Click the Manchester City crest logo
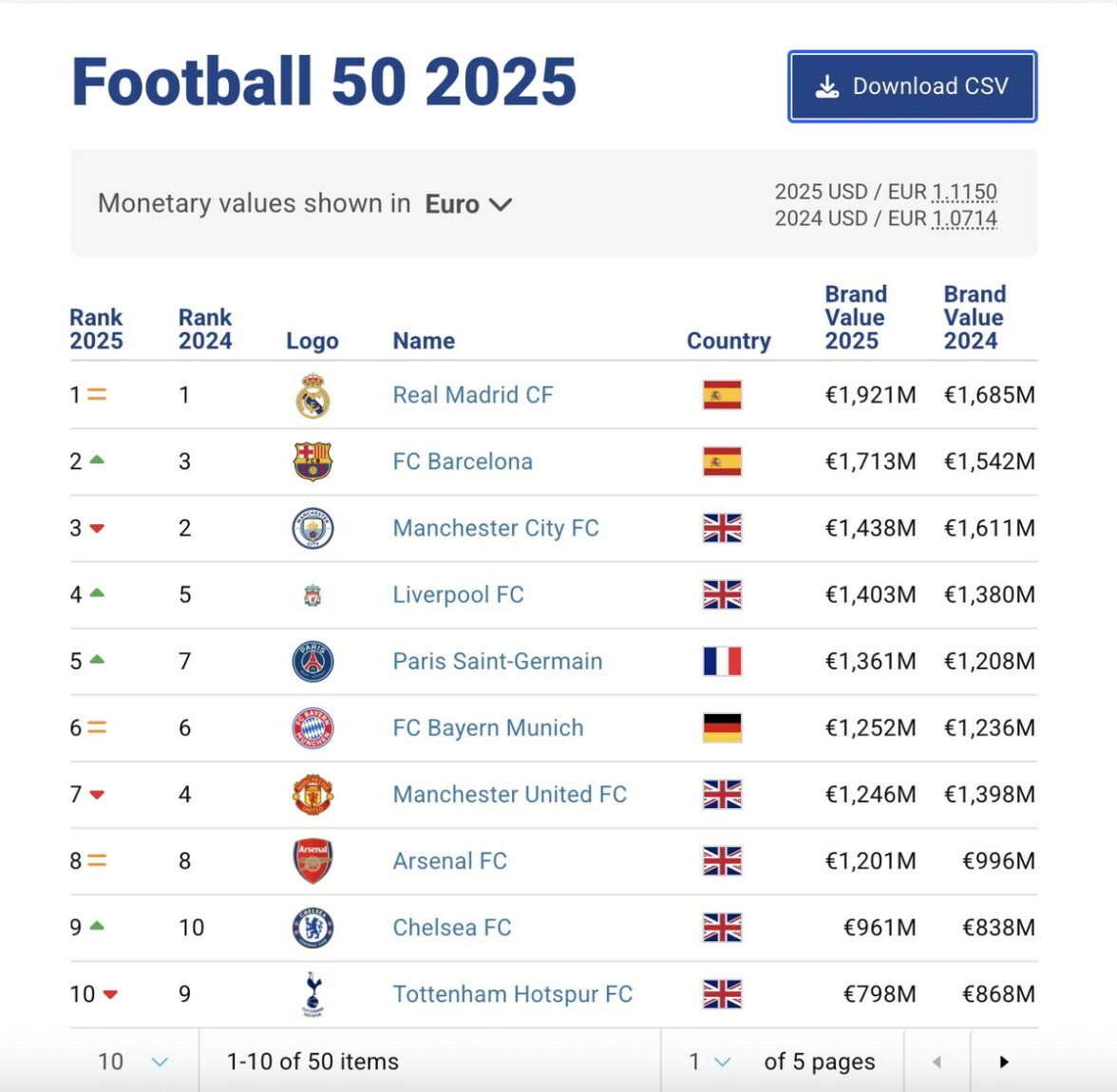The width and height of the screenshot is (1117, 1092). pyautogui.click(x=312, y=528)
